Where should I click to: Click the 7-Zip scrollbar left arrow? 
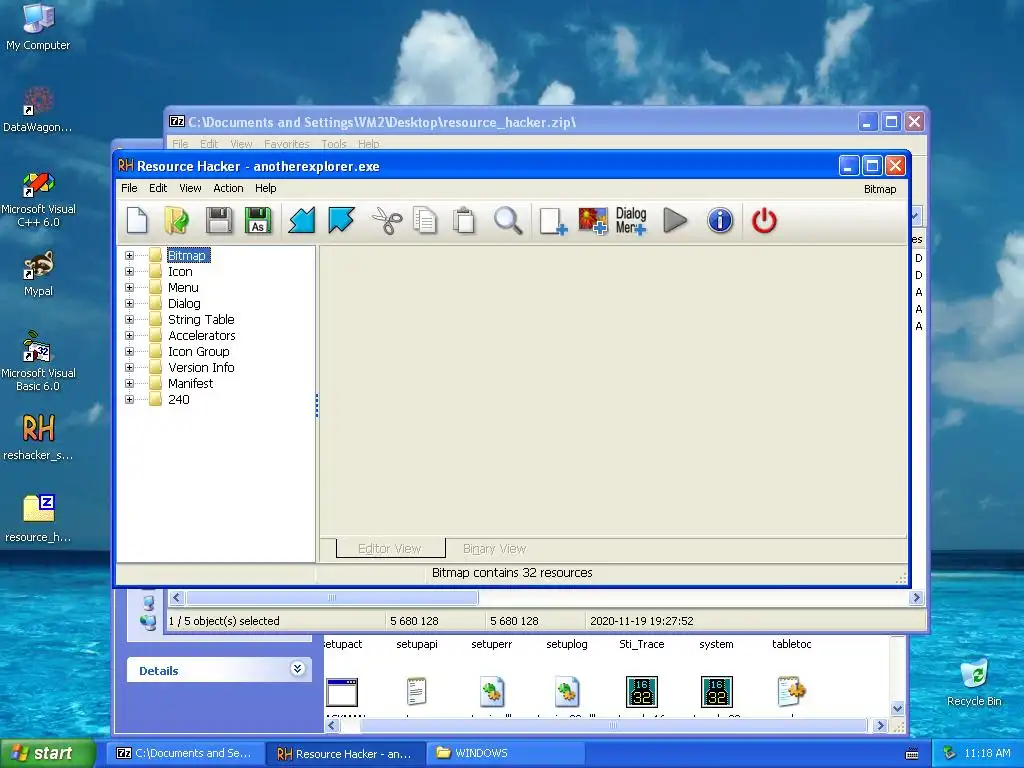point(176,598)
